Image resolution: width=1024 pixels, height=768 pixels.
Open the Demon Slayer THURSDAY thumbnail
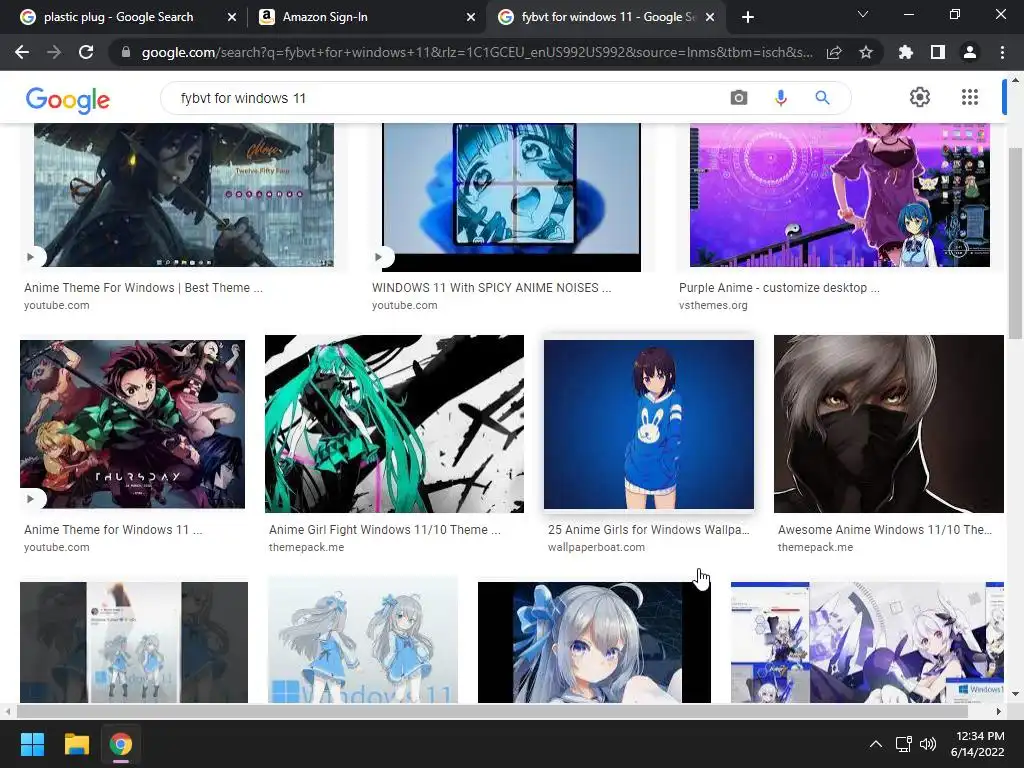click(x=133, y=424)
